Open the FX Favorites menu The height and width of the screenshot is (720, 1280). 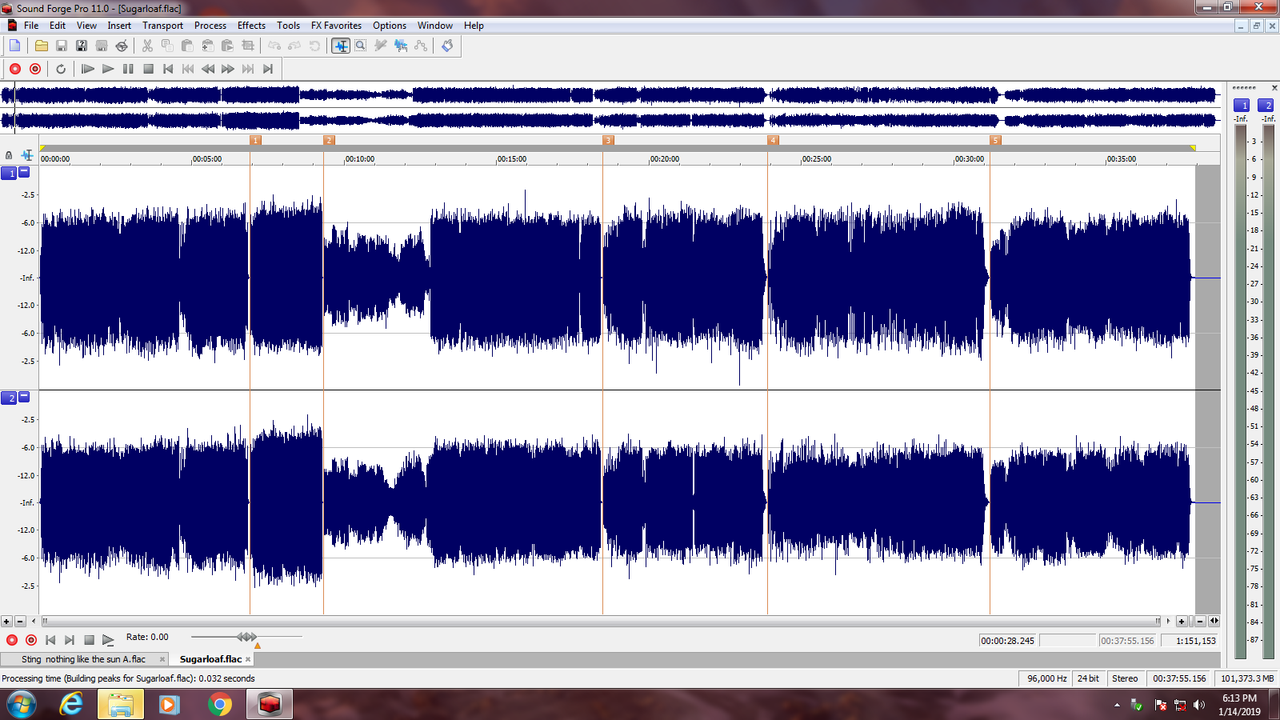pos(336,25)
